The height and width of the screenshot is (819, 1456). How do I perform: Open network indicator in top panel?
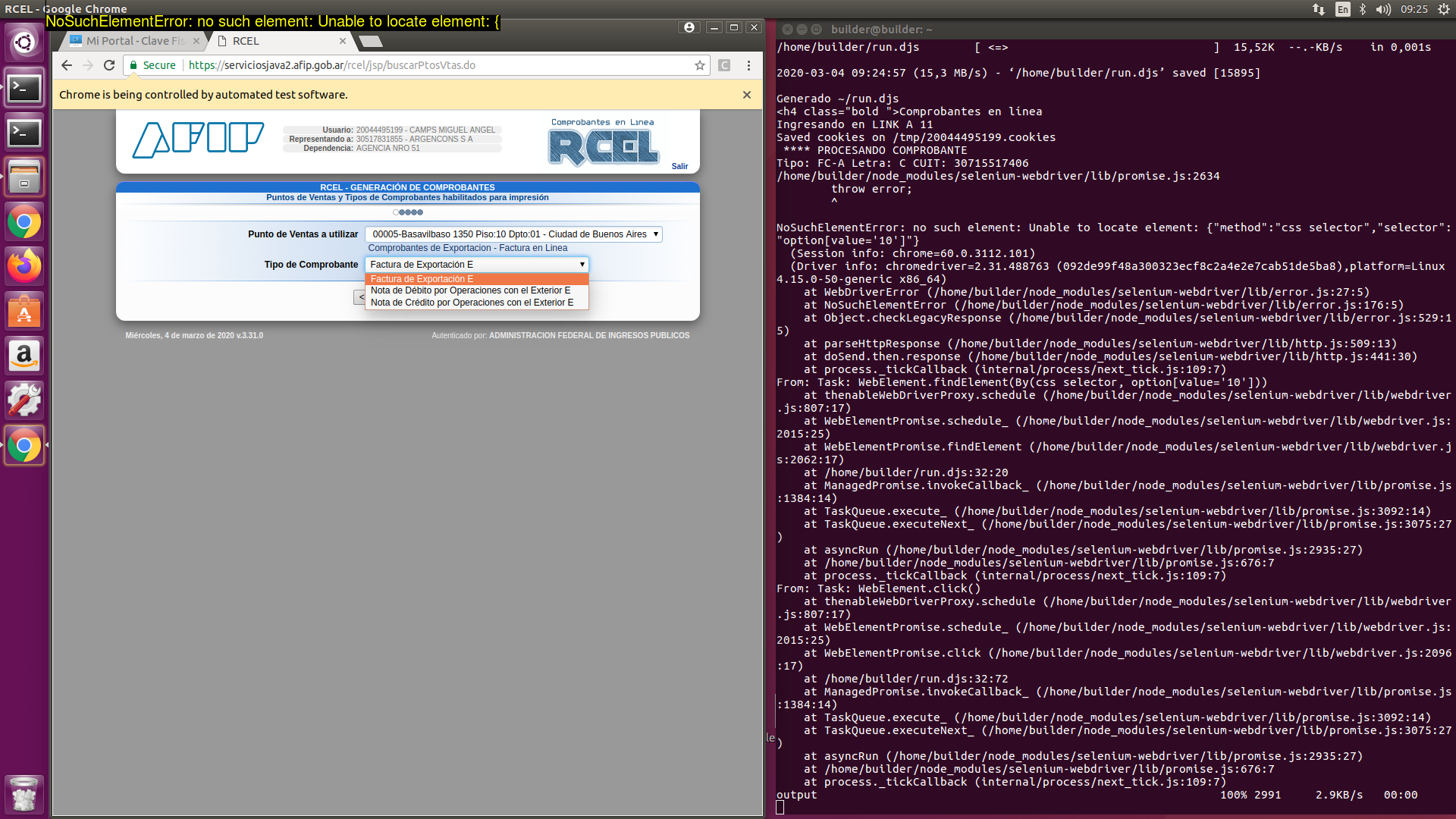click(x=1319, y=9)
